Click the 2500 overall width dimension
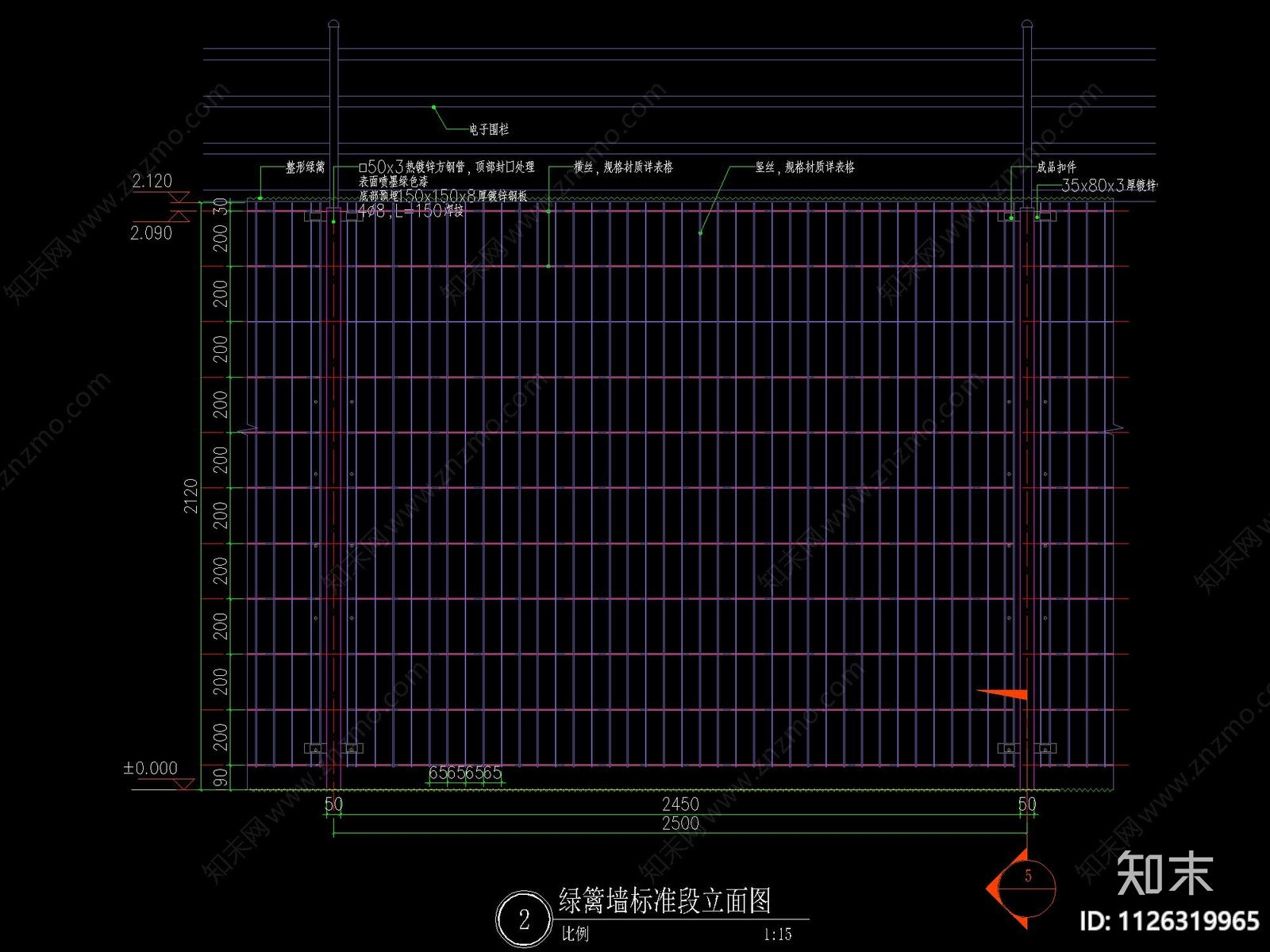 tap(680, 823)
